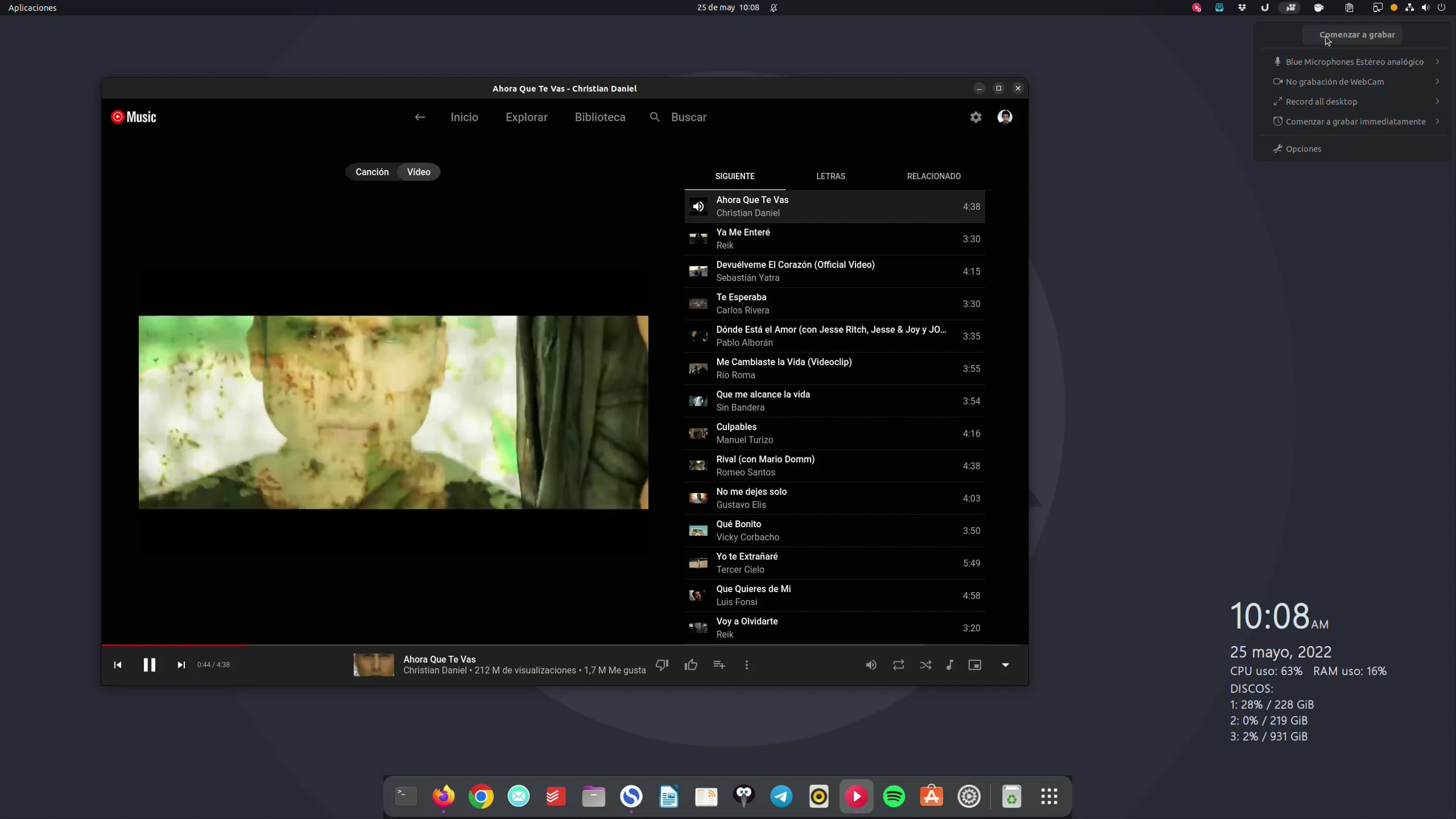
Task: Open more actions three-dot menu in player bar
Action: coord(747,665)
